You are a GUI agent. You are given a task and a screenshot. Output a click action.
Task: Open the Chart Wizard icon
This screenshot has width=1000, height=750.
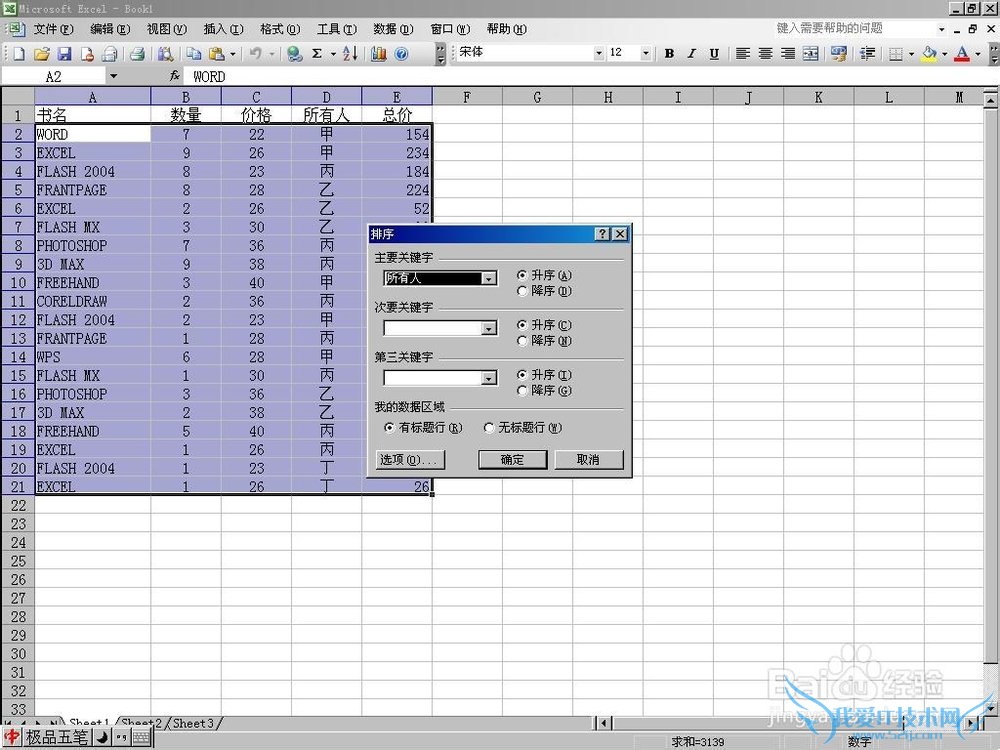(x=379, y=54)
